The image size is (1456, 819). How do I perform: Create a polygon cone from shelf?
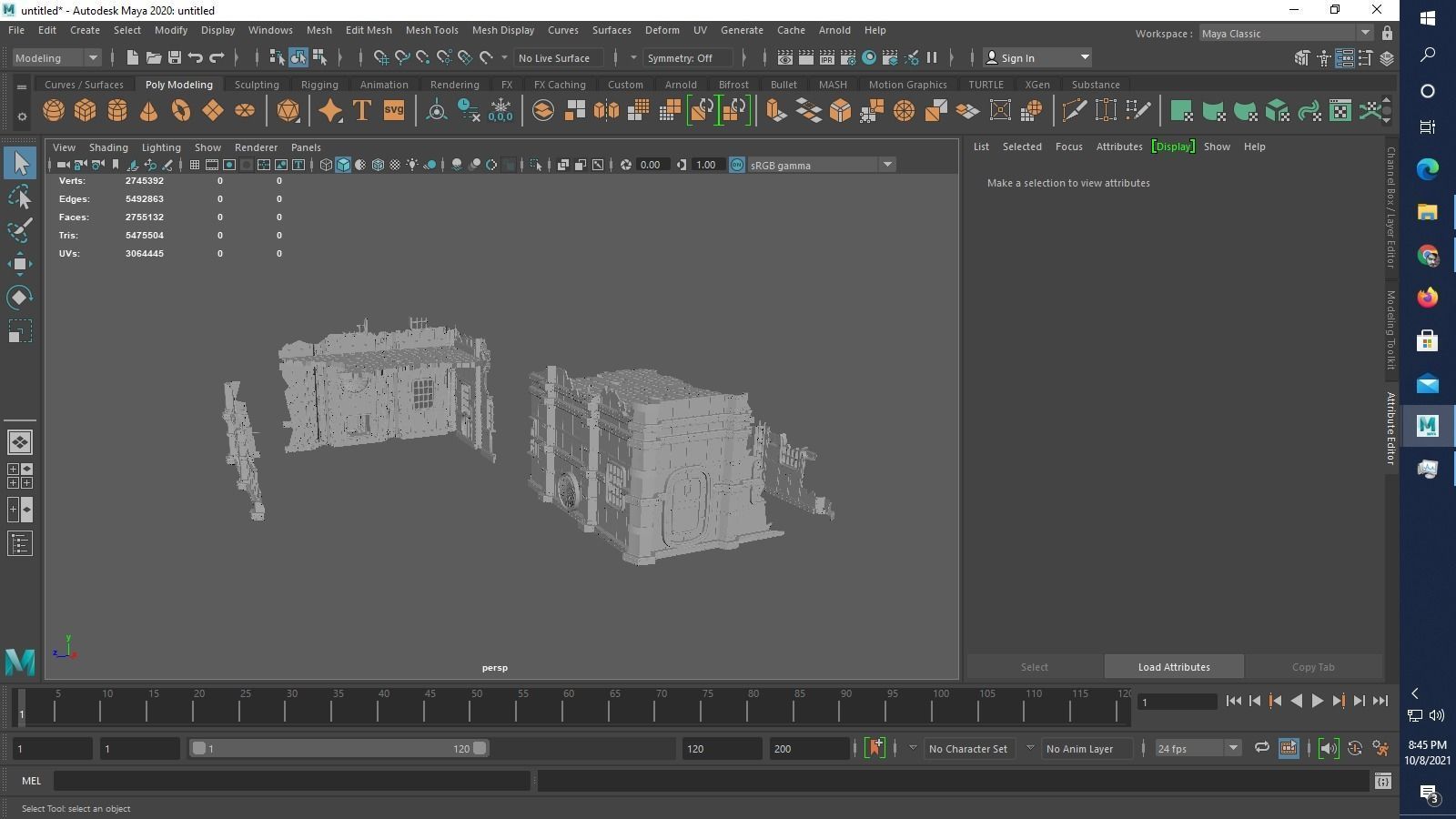[148, 111]
